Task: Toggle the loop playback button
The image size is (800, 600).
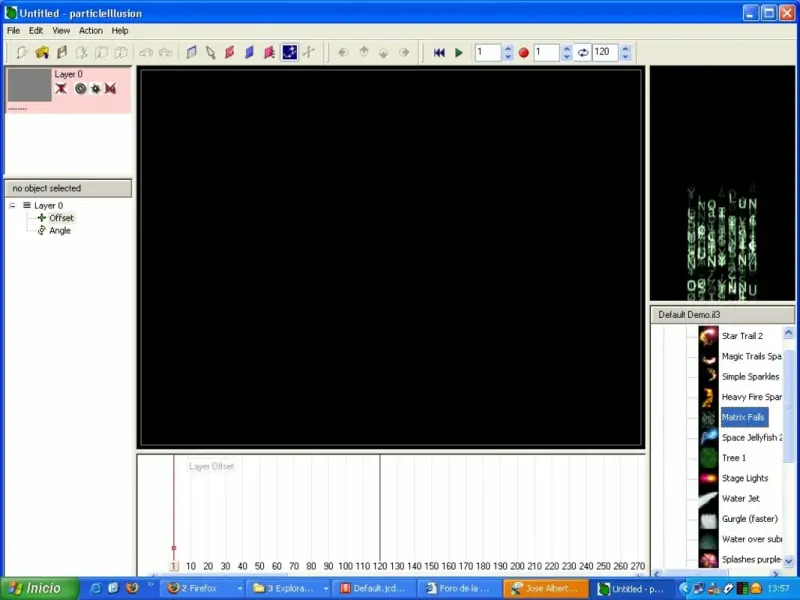Action: click(x=583, y=52)
